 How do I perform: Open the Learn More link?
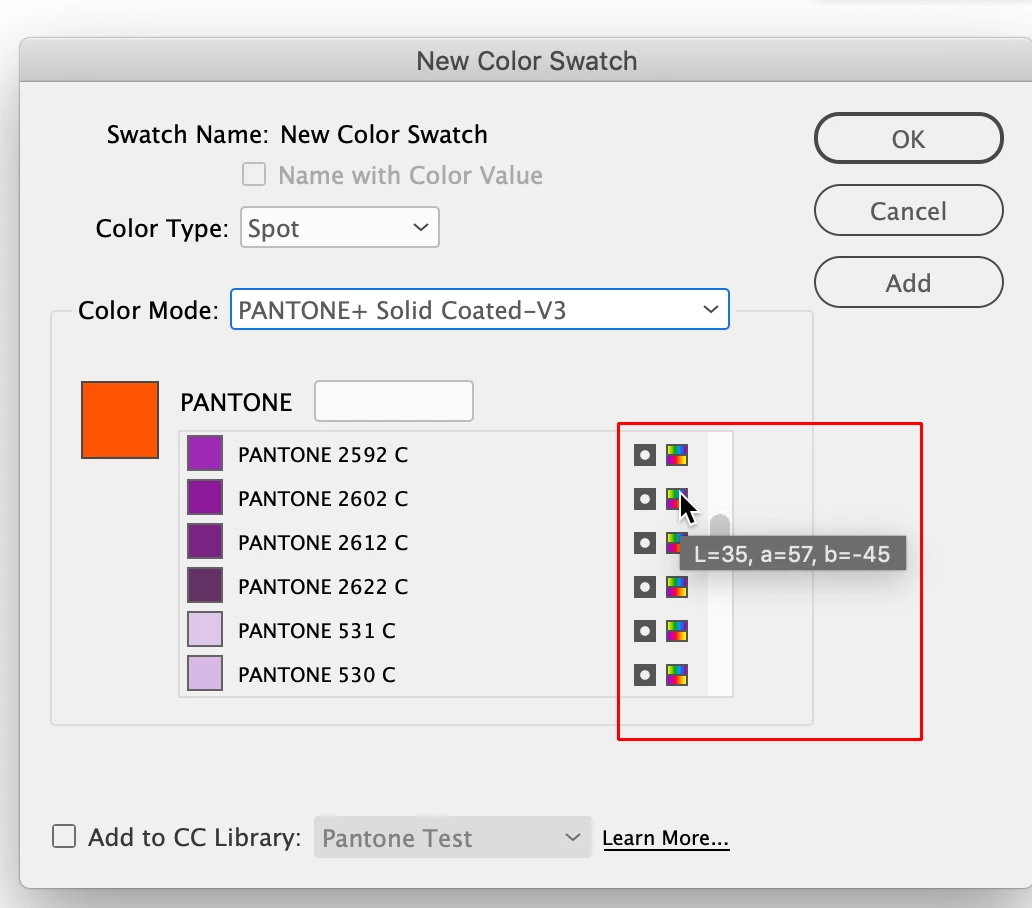665,838
